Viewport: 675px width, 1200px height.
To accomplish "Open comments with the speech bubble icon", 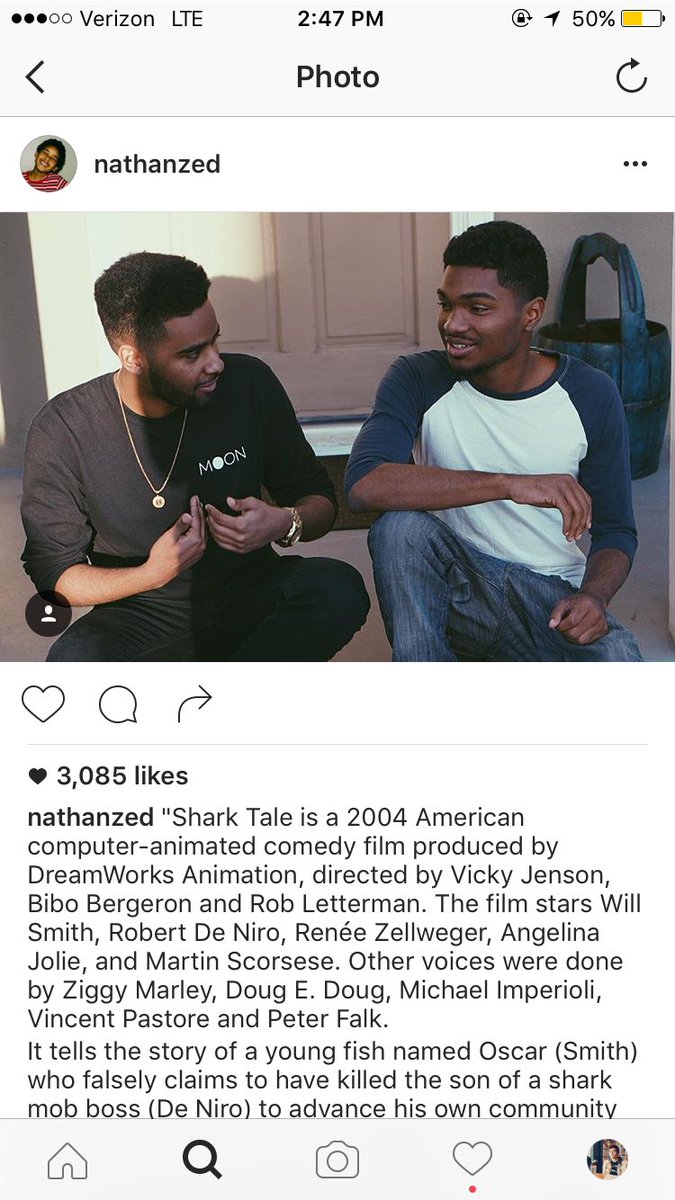I will point(118,705).
